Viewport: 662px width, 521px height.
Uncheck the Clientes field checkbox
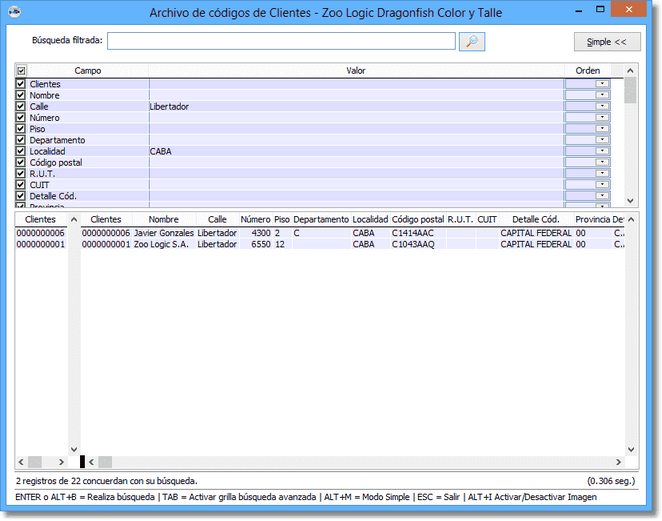click(x=20, y=84)
